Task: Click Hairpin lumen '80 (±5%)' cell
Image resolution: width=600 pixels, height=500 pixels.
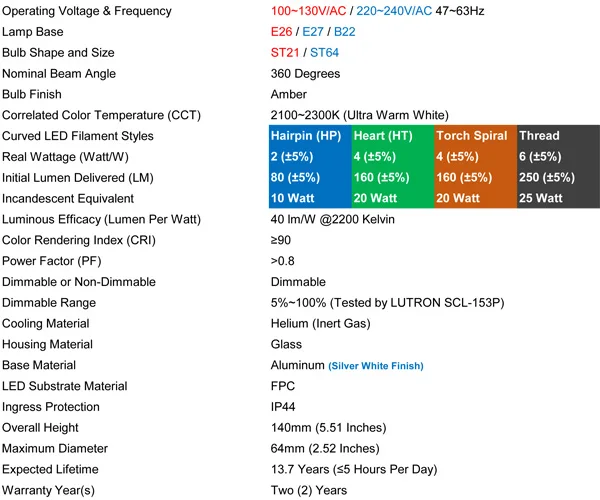Action: click(x=310, y=177)
